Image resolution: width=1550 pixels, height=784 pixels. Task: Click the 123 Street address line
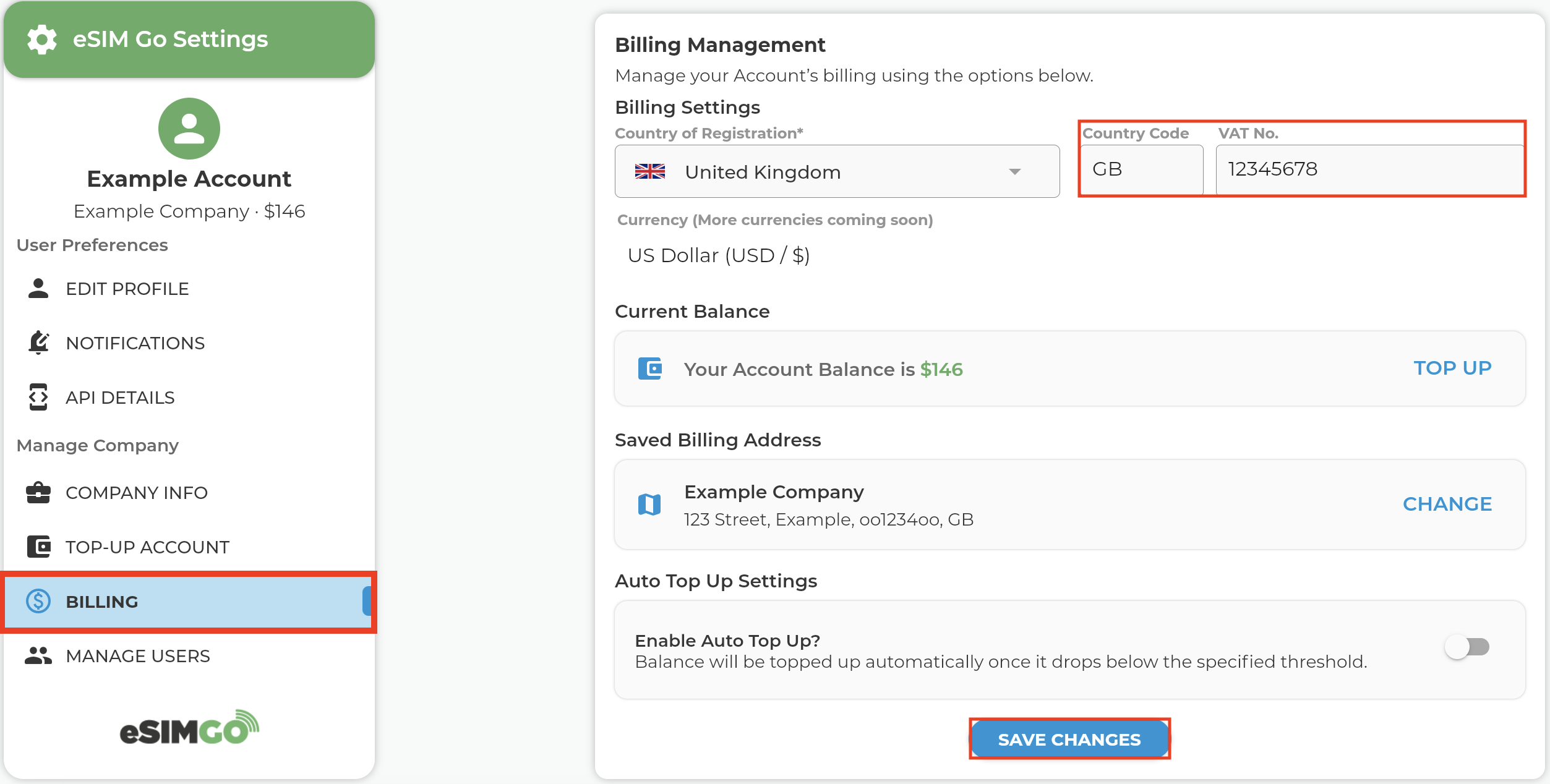point(829,519)
